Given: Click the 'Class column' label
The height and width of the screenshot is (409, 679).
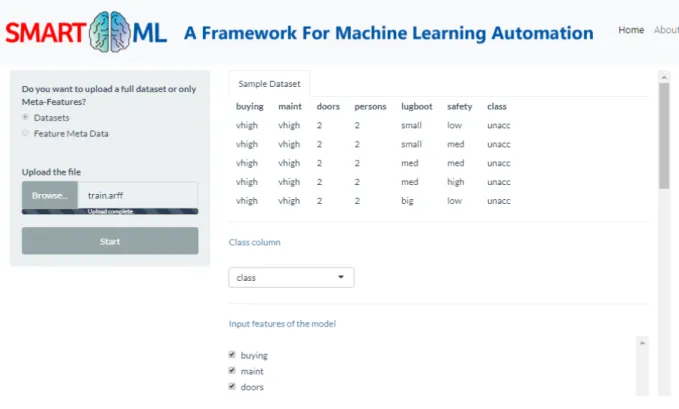Looking at the screenshot, I should click(x=254, y=242).
